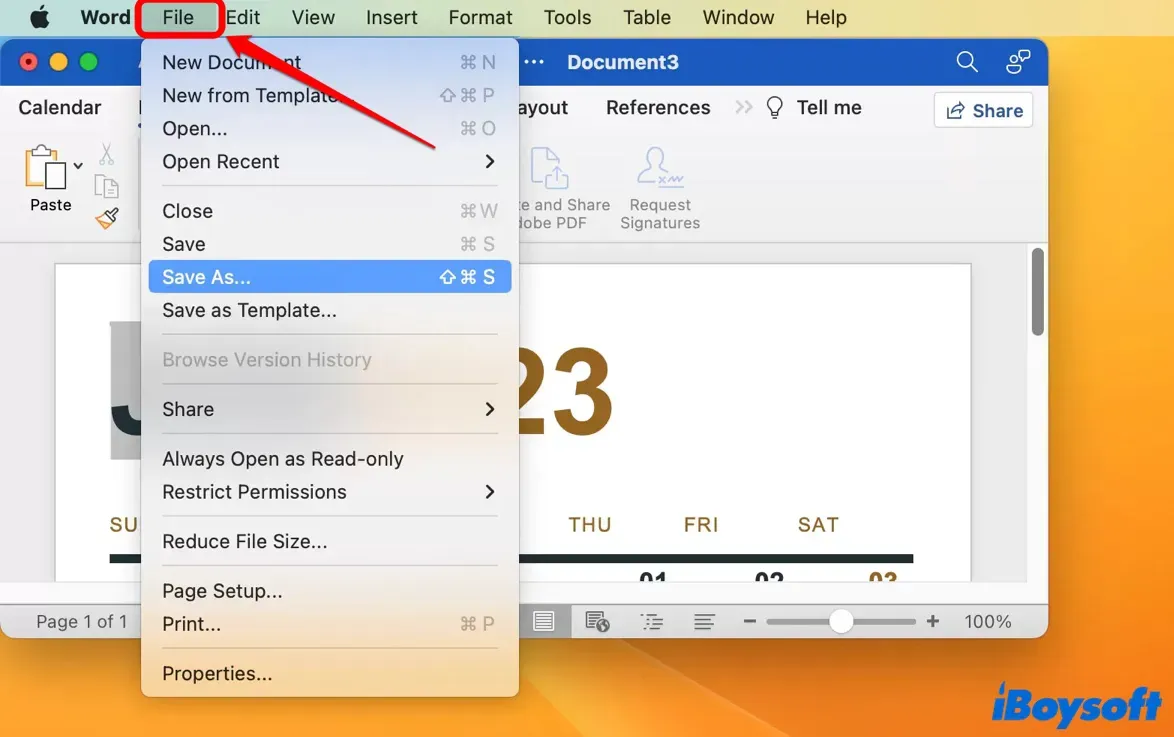Click the vertical scrollbar thumb
This screenshot has height=737, width=1174.
[1037, 291]
